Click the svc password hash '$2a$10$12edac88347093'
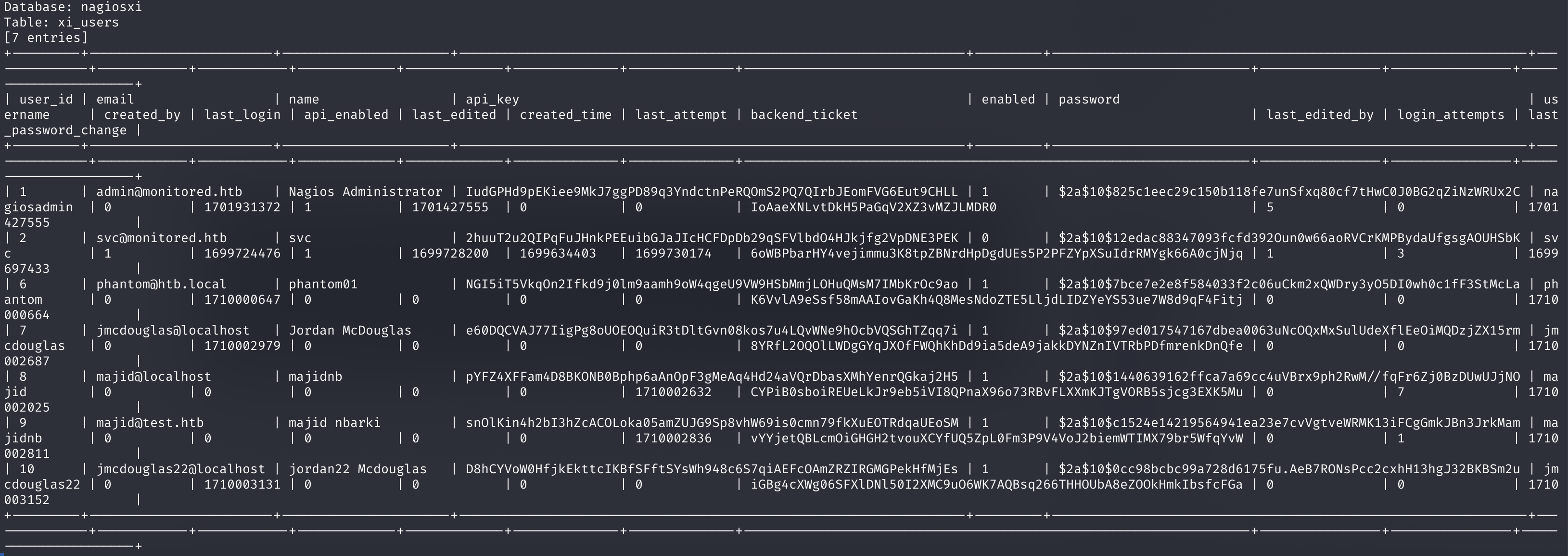This screenshot has width=1568, height=556. [x=1289, y=238]
